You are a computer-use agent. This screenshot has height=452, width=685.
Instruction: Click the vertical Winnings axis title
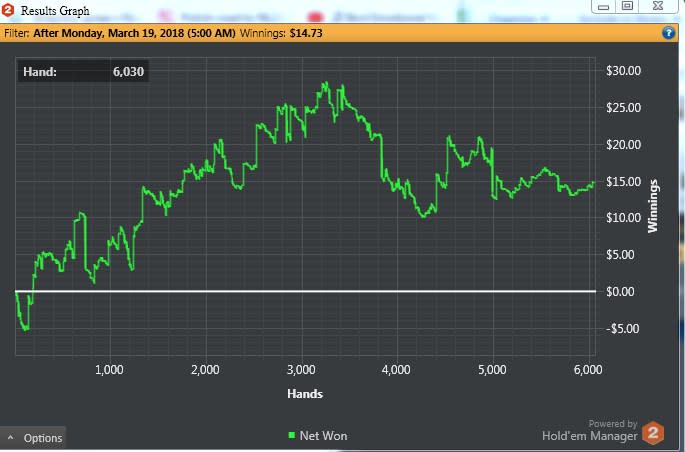click(653, 206)
